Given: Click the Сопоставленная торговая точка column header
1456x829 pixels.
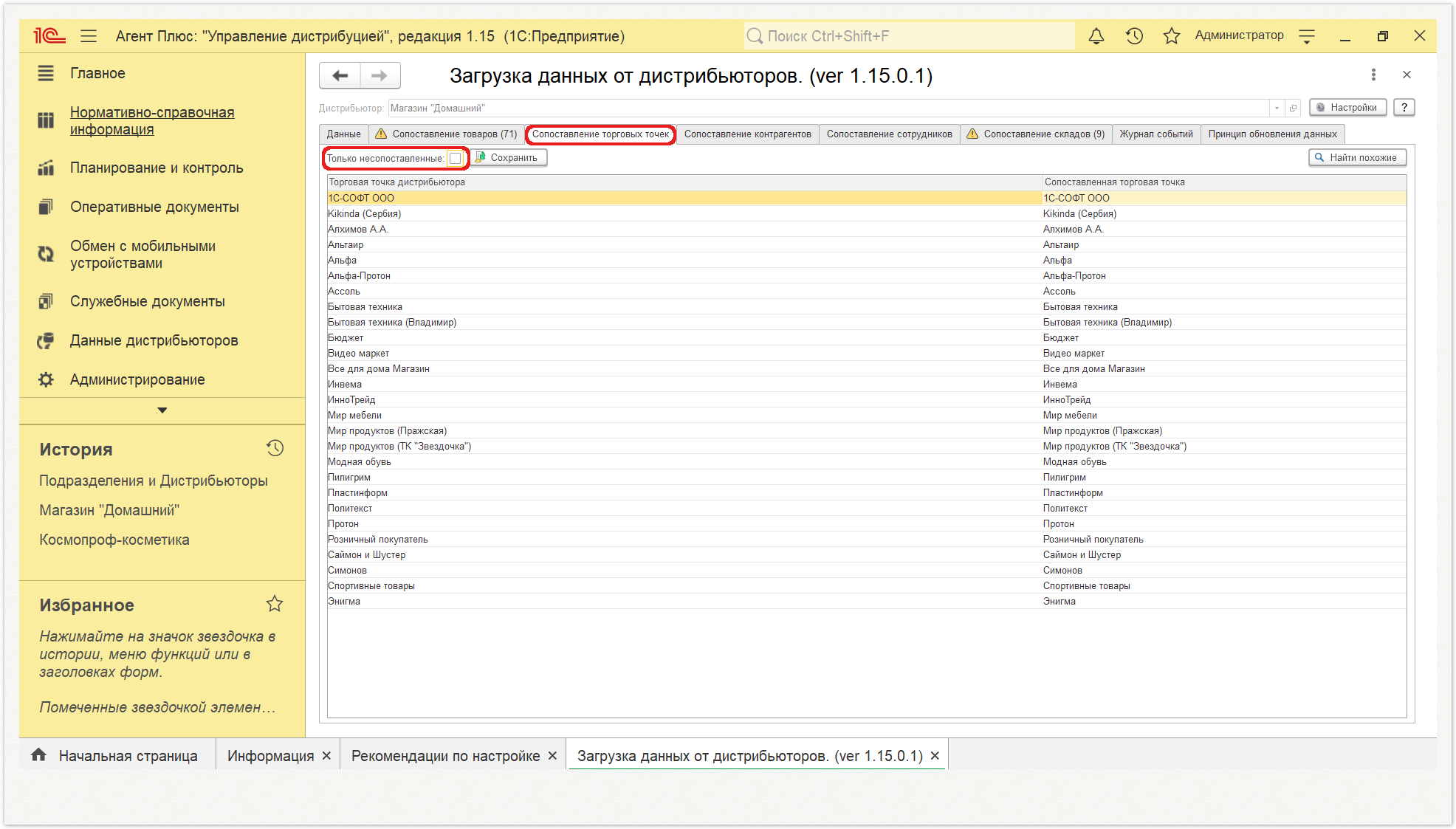Looking at the screenshot, I should pos(1224,182).
